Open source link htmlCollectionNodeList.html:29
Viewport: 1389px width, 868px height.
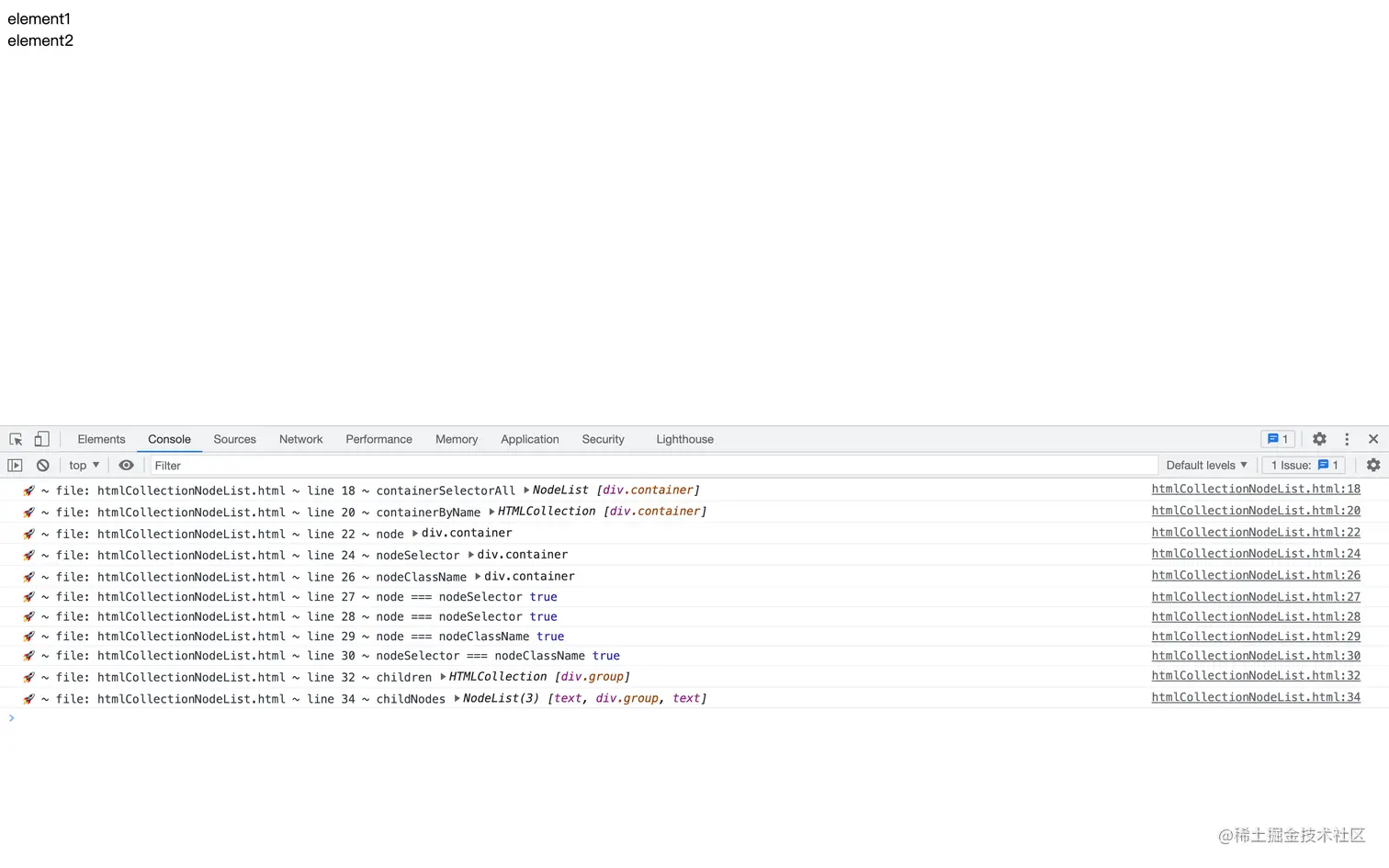tap(1256, 637)
